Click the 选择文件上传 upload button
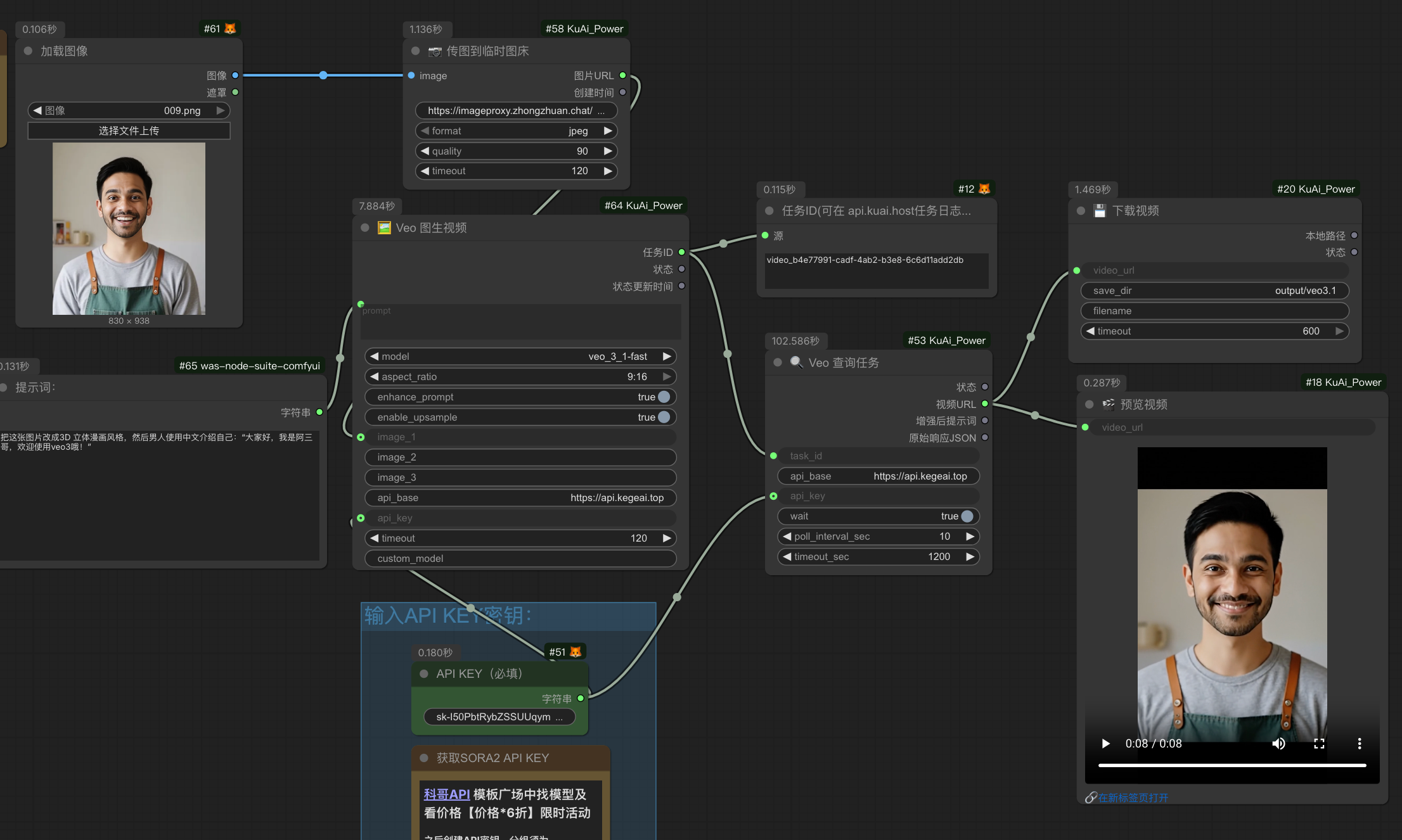 129,131
